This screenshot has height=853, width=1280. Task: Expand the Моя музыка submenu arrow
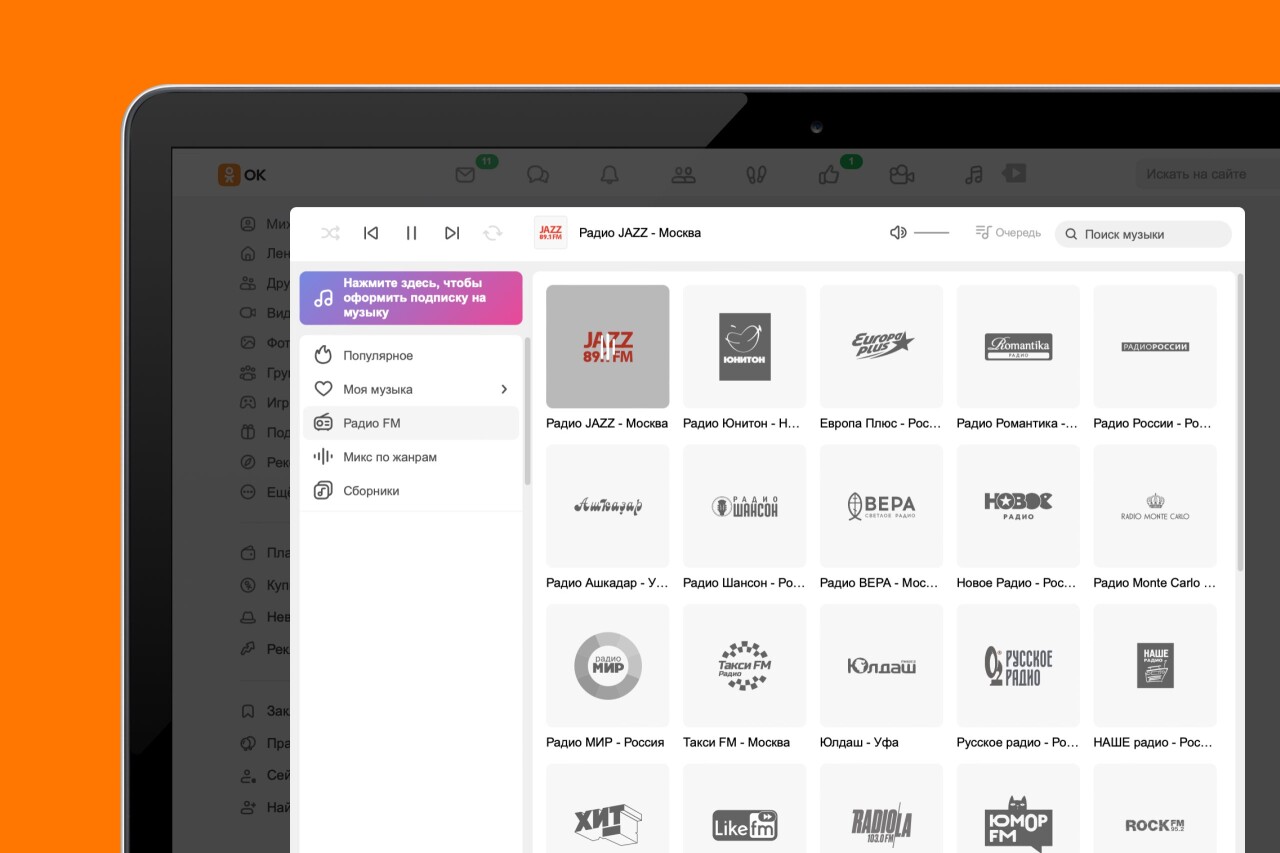[504, 390]
